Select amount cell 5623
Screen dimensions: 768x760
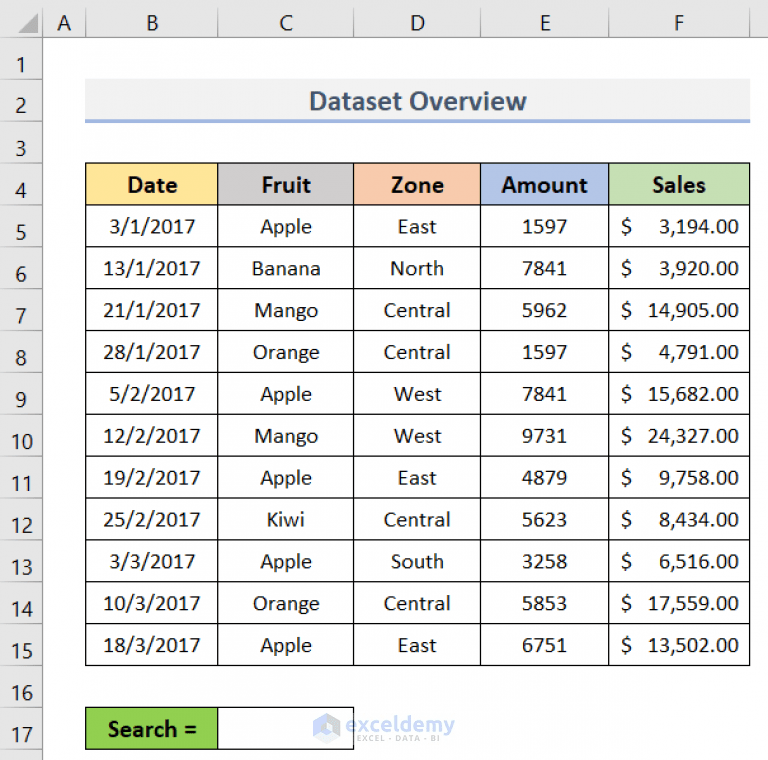545,519
